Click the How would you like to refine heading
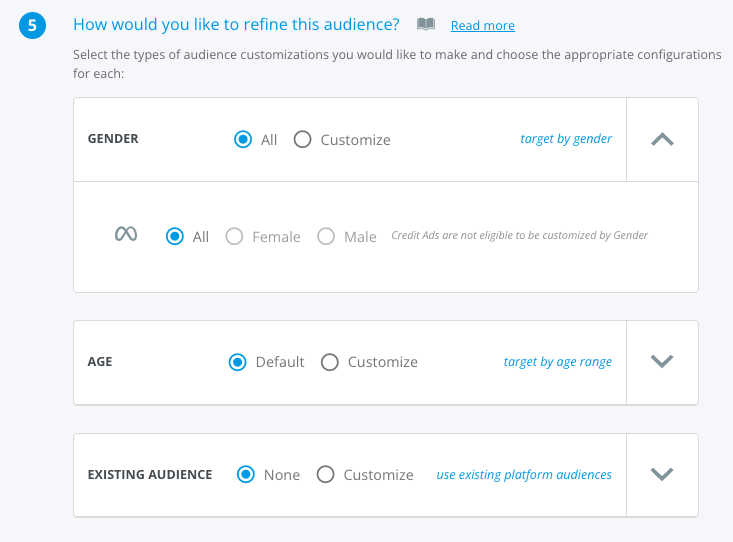The width and height of the screenshot is (733, 542). pos(237,24)
